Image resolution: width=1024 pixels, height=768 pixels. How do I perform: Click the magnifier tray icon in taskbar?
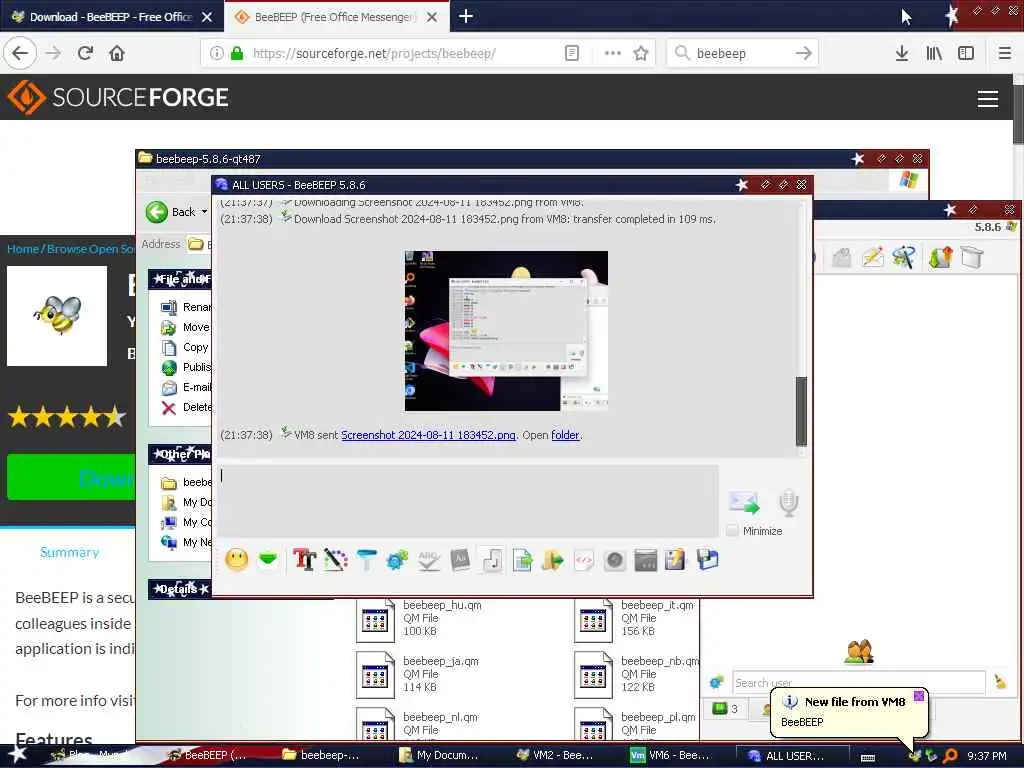[x=950, y=756]
